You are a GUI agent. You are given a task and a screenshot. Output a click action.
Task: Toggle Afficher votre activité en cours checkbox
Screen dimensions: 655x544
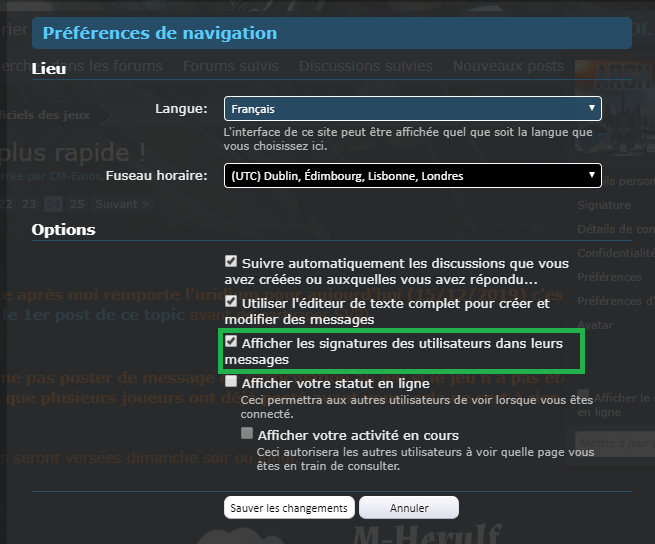tap(247, 433)
